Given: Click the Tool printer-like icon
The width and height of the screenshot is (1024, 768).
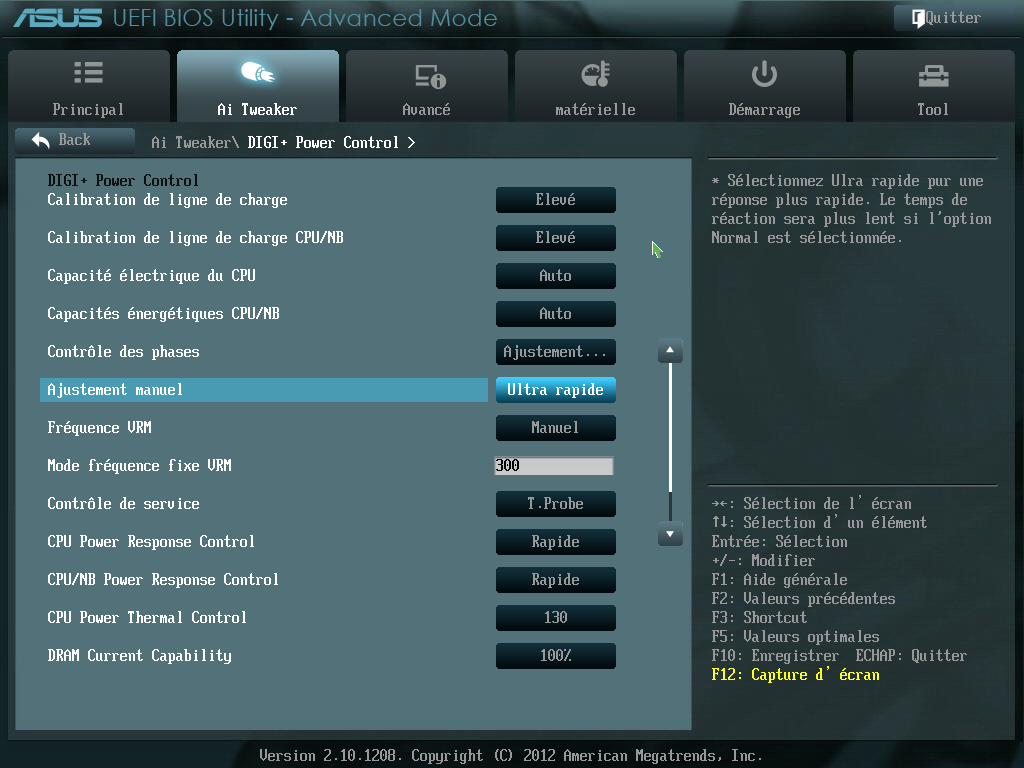Looking at the screenshot, I should click(933, 76).
